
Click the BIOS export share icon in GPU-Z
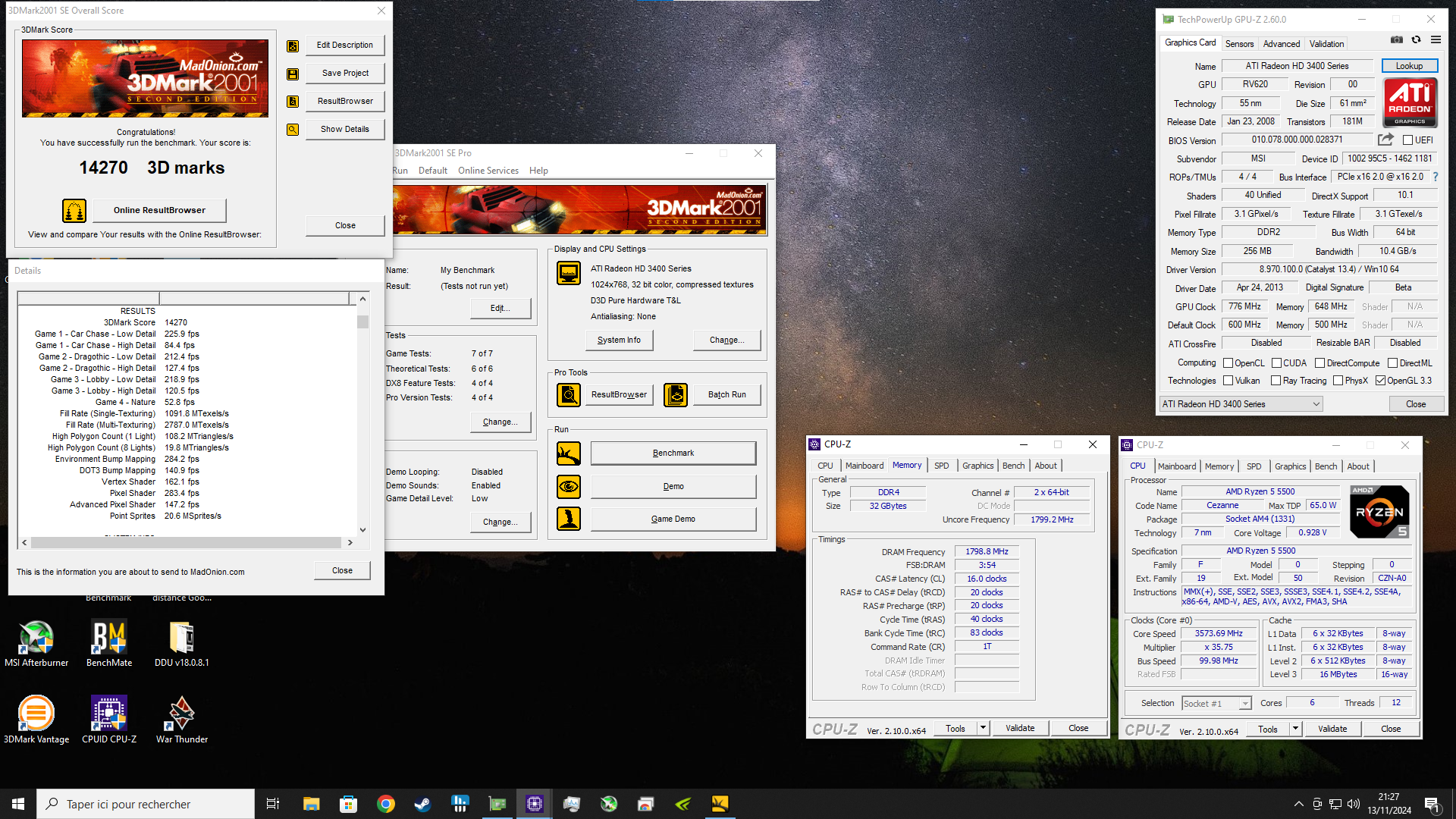tap(1385, 140)
